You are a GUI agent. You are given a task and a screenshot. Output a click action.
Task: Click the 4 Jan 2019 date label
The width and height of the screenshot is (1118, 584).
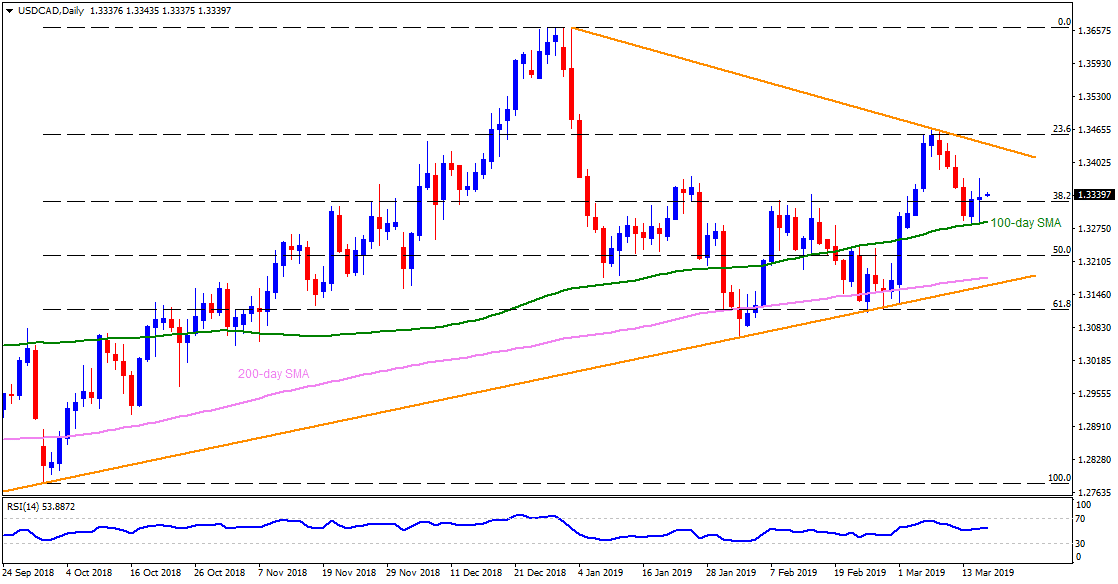pyautogui.click(x=601, y=573)
